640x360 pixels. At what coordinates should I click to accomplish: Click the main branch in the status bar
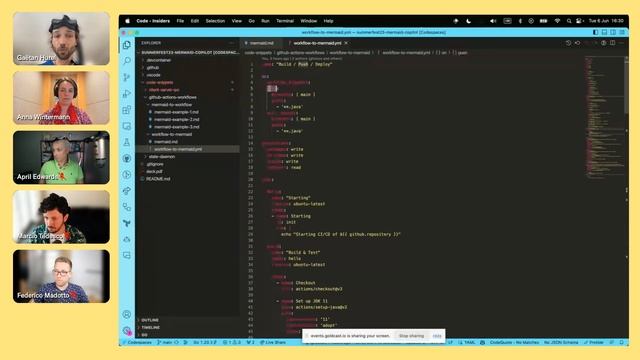point(164,342)
